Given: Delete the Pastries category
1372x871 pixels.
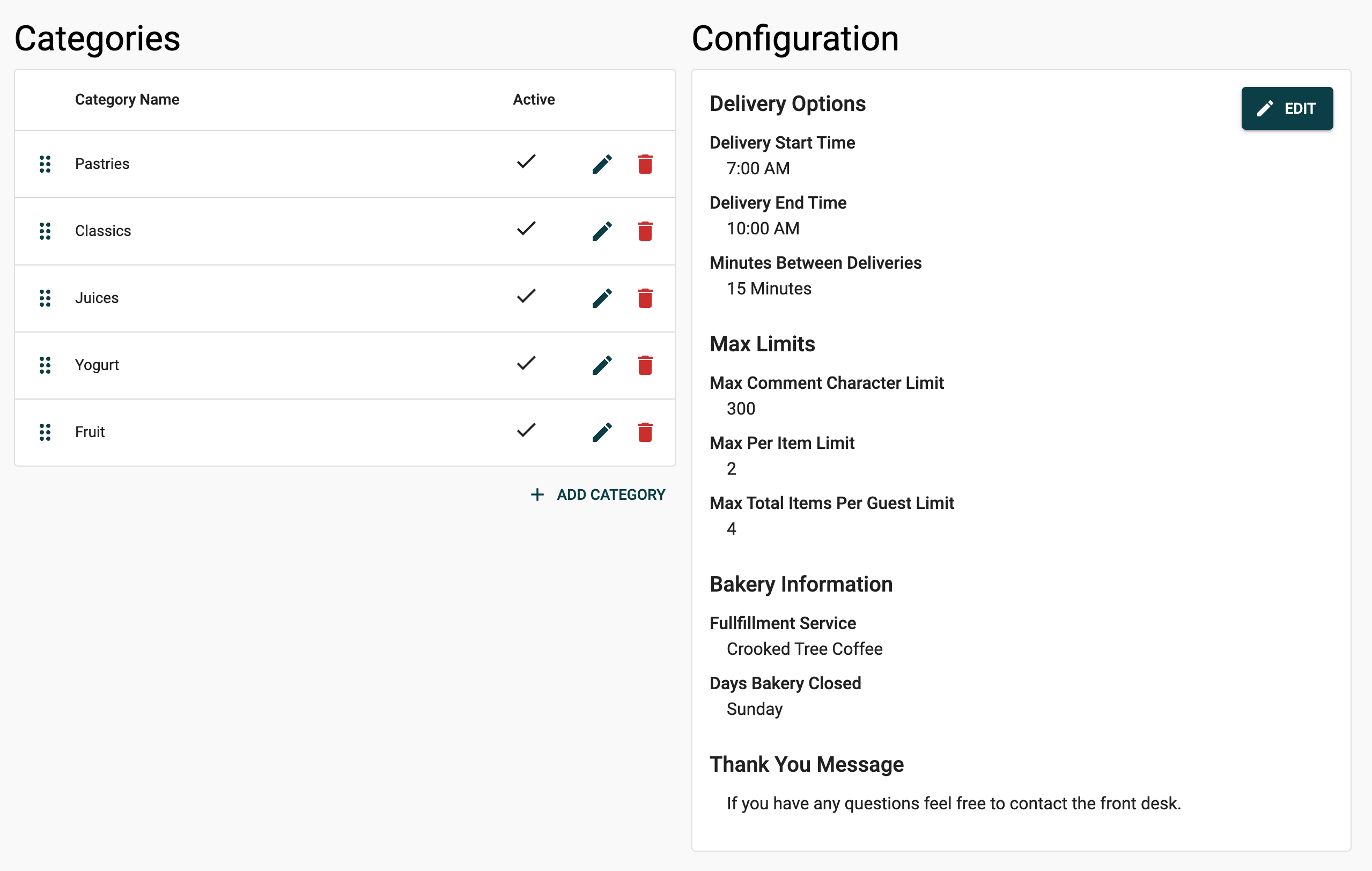Looking at the screenshot, I should pos(644,164).
